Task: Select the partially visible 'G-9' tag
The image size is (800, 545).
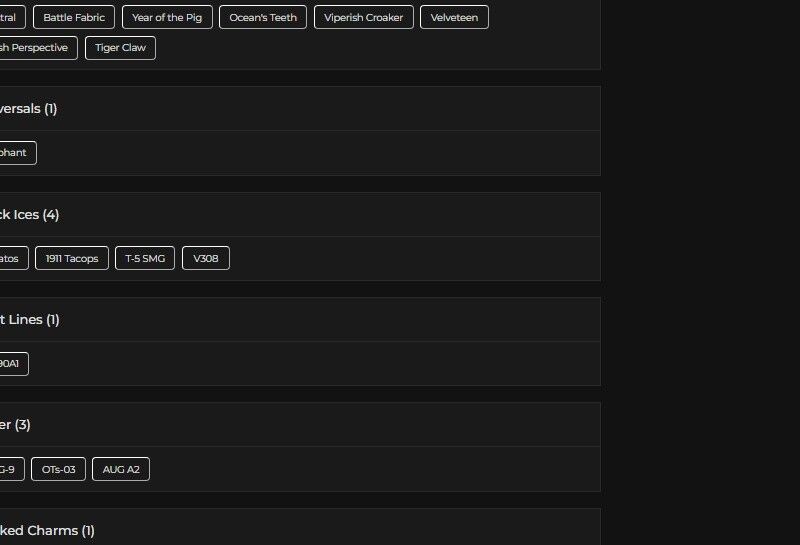Action: (10, 469)
